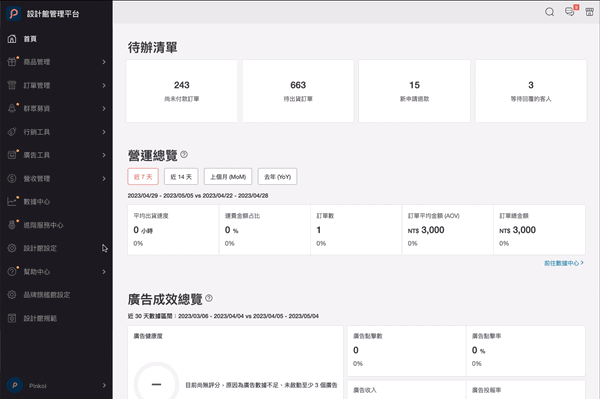Viewport: 600px width, 399px height.
Task: Open the 243 尚未付款訂單 card
Action: 182,91
